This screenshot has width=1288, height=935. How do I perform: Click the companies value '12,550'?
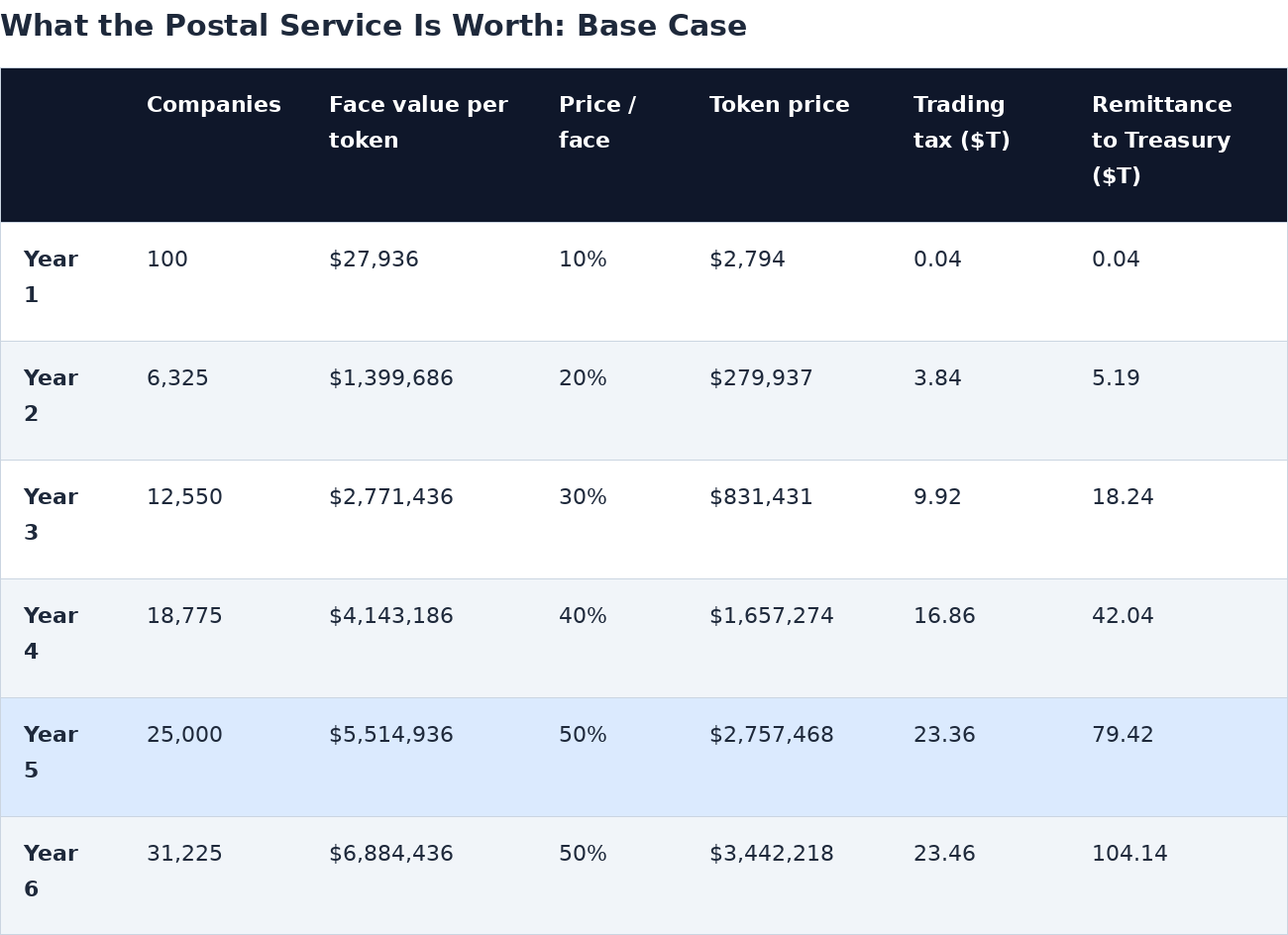[x=184, y=498]
